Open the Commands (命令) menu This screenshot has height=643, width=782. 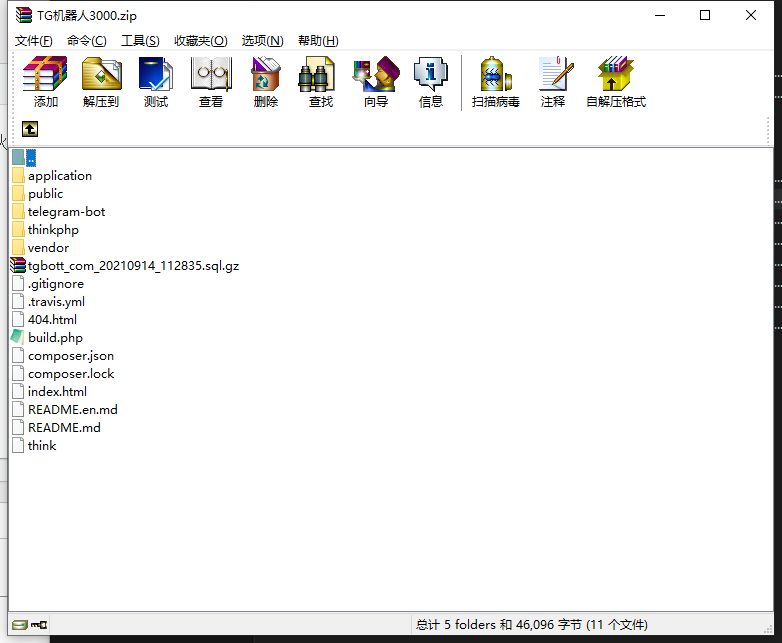tap(87, 41)
